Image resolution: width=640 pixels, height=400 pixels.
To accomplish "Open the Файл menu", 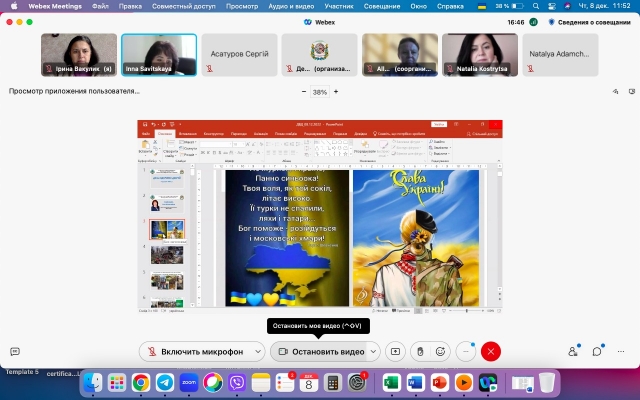I will (100, 6).
